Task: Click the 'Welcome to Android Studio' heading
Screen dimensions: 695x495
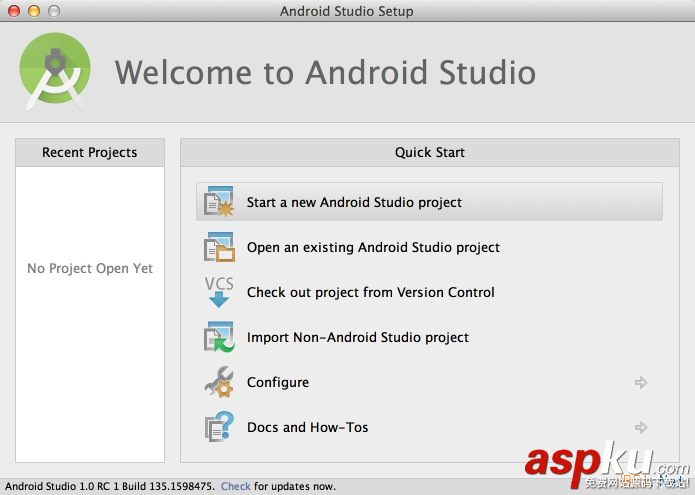Action: tap(325, 73)
